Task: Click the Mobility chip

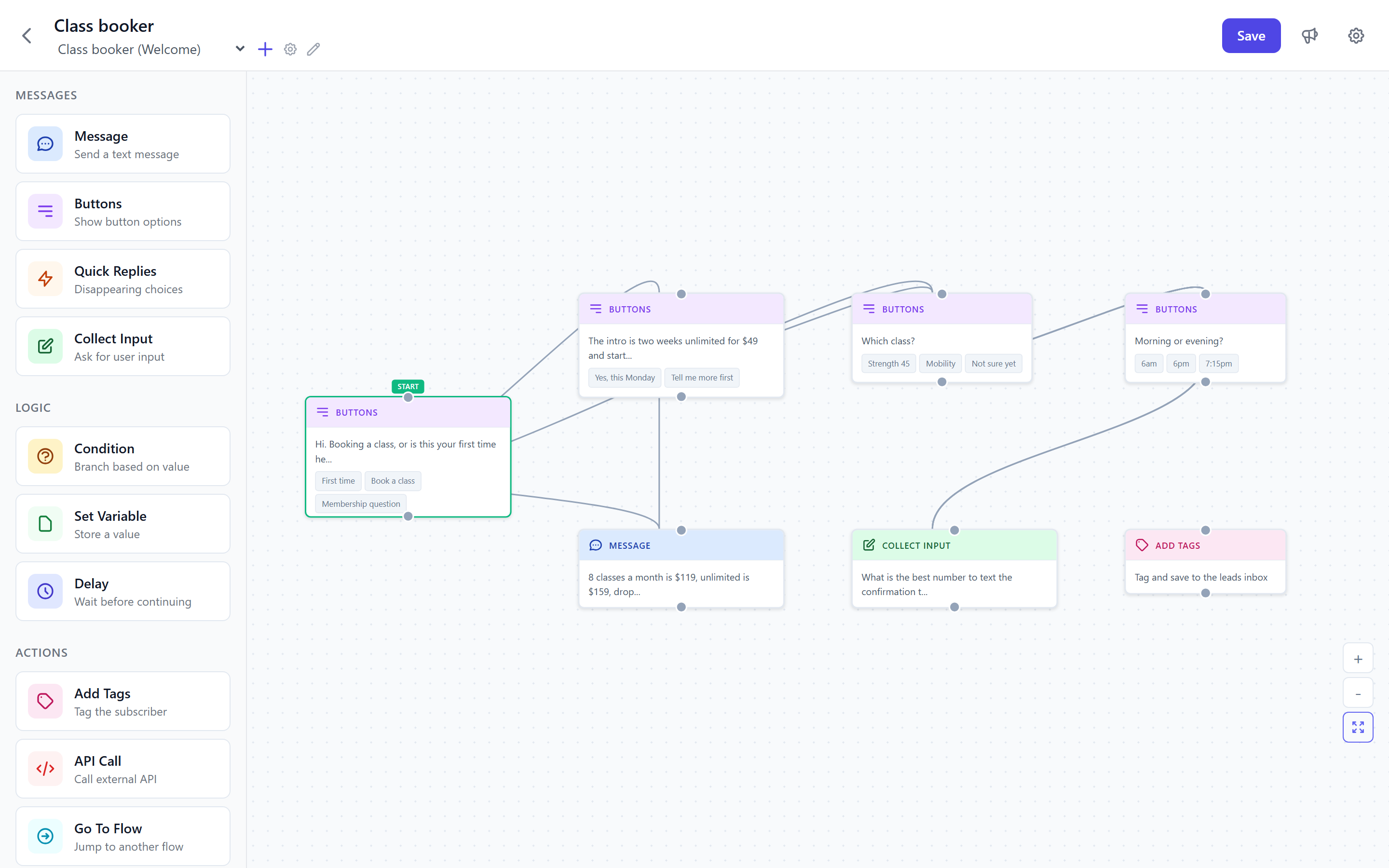Action: (940, 364)
